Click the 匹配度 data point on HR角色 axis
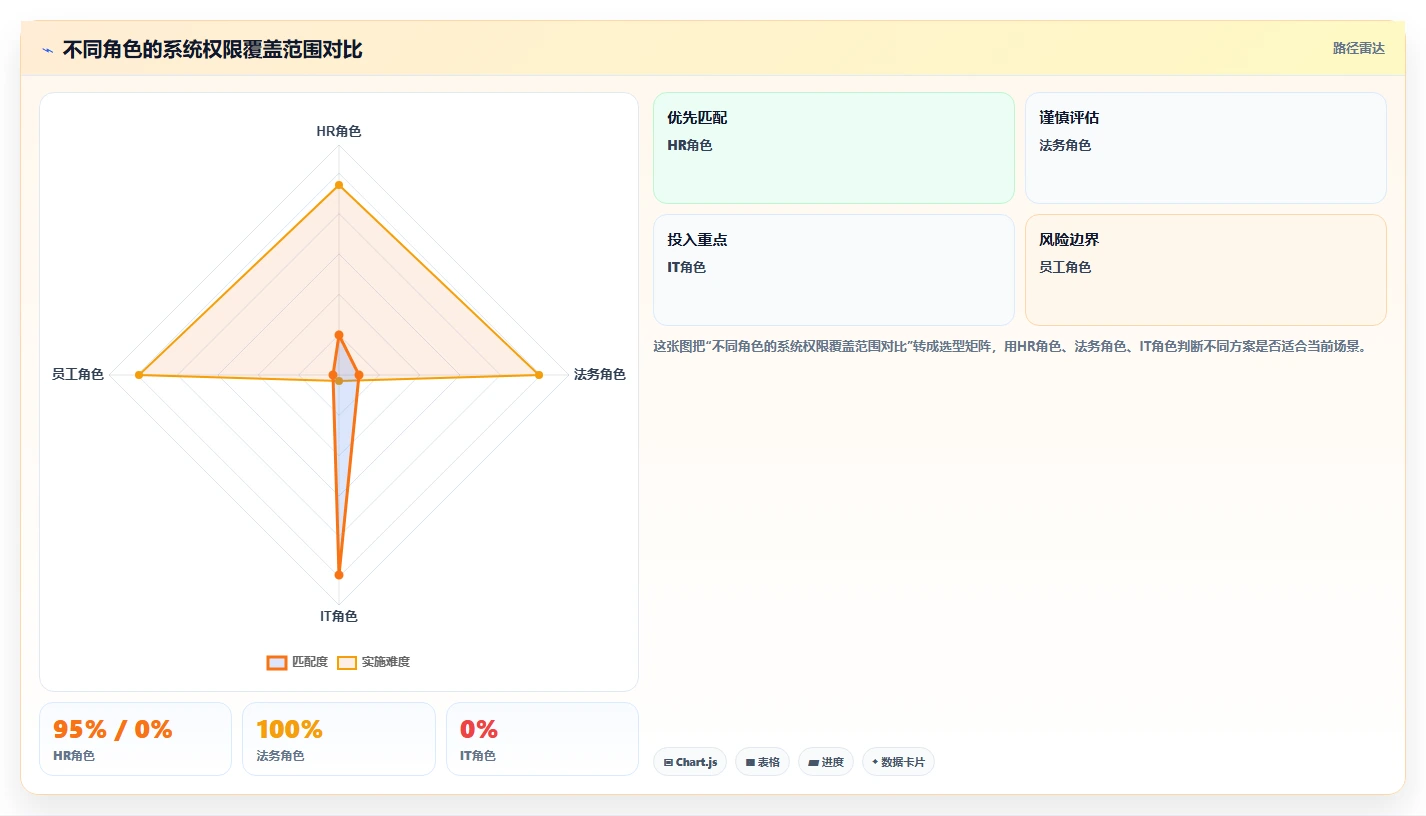The width and height of the screenshot is (1426, 816). (339, 335)
